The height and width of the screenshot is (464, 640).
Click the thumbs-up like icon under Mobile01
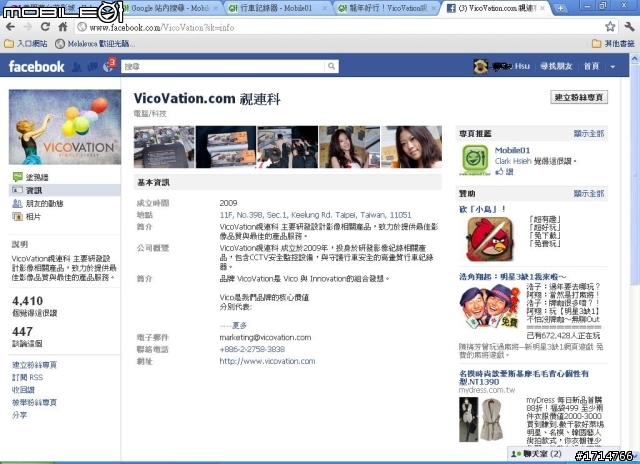coord(500,172)
